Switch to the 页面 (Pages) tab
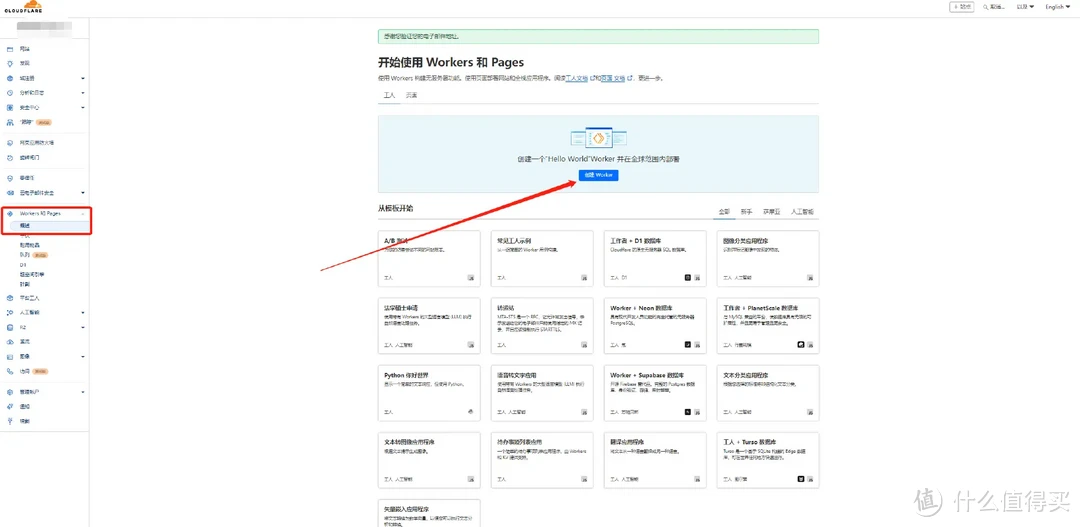 411,95
